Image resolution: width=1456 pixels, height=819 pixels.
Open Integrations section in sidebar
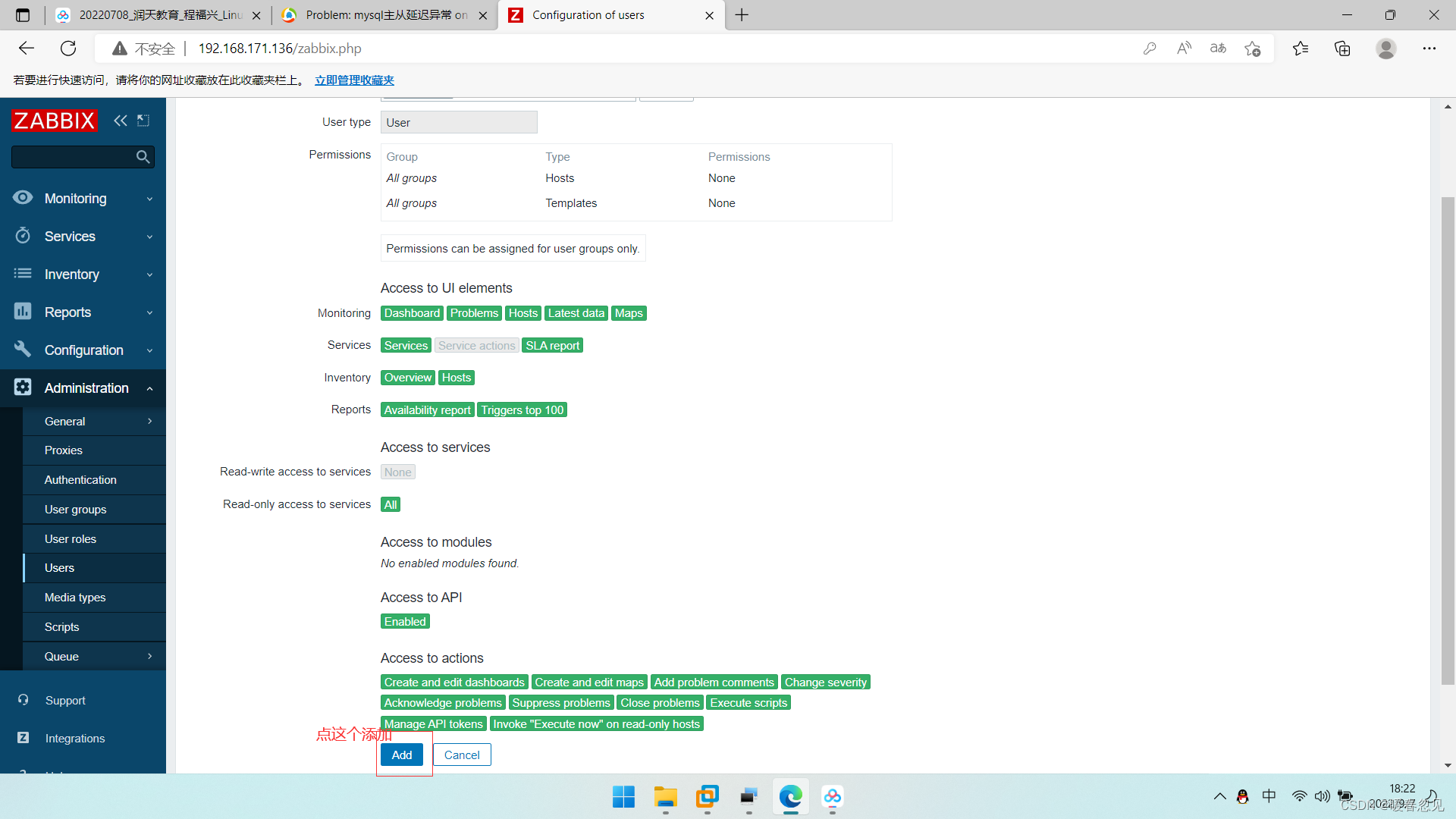pyautogui.click(x=74, y=738)
